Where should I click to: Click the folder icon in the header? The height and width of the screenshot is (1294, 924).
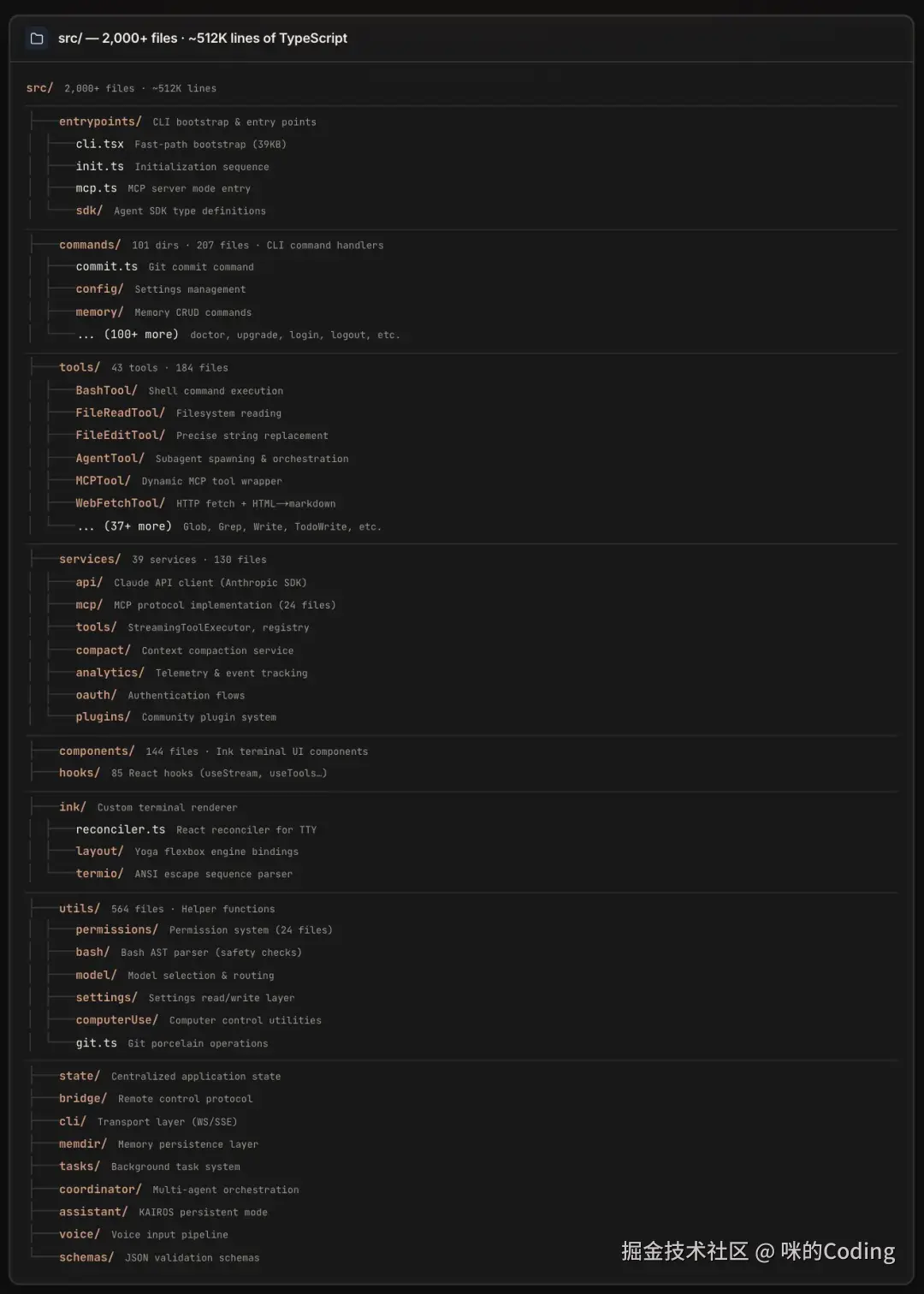tap(37, 39)
